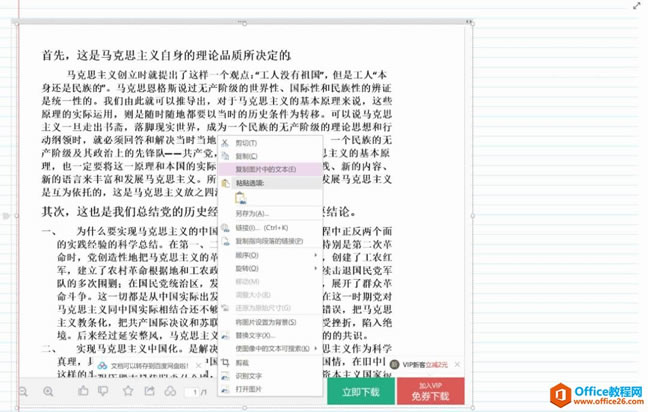Choose 复制(C) from the context menu
Viewport: 648px width, 412px height.
(270, 156)
